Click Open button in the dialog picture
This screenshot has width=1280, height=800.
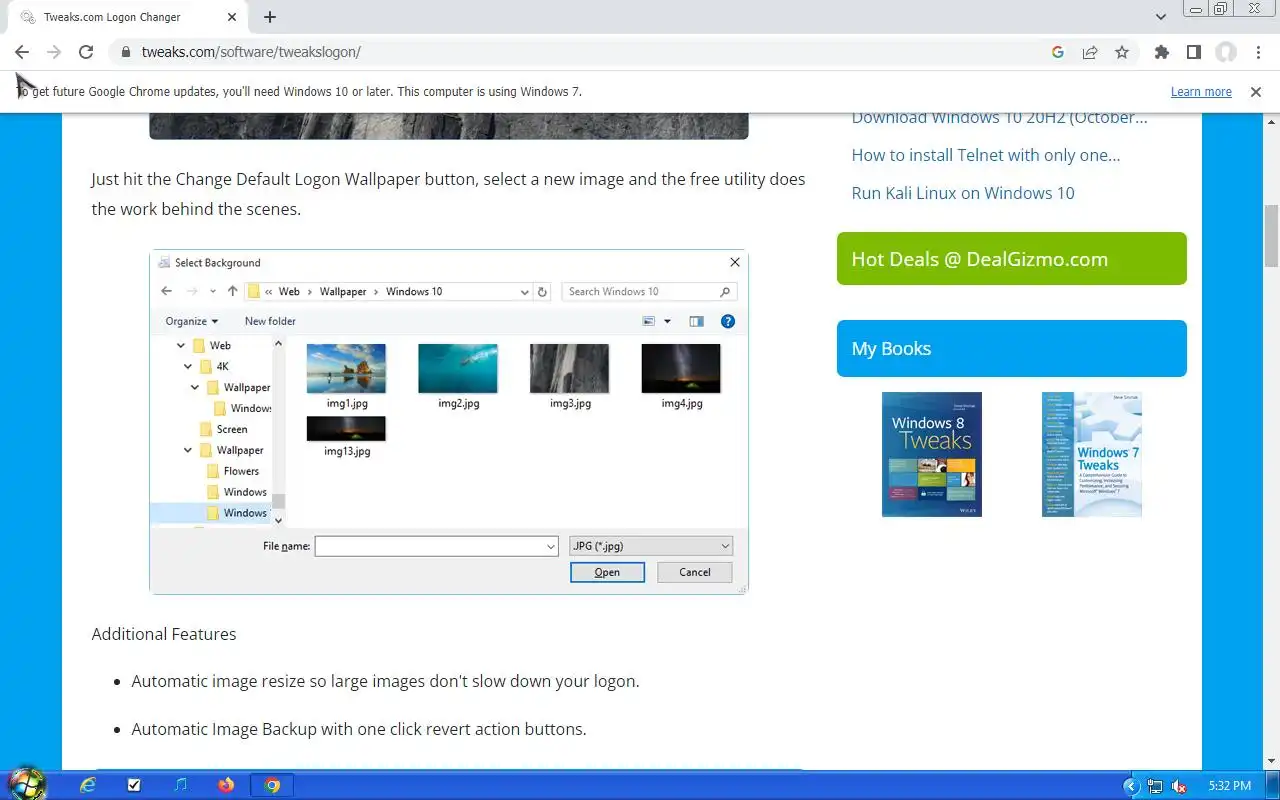click(607, 573)
